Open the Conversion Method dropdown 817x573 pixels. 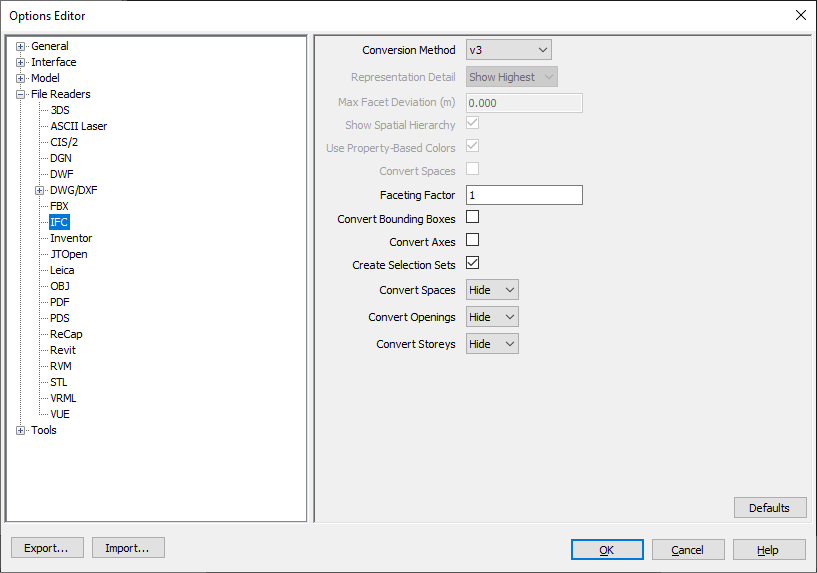pyautogui.click(x=509, y=50)
